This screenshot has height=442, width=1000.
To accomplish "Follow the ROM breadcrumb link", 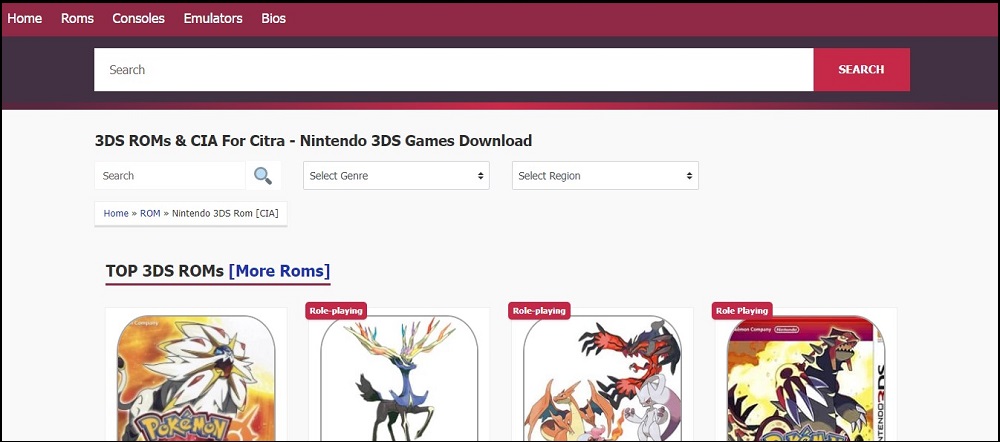I will click(151, 213).
